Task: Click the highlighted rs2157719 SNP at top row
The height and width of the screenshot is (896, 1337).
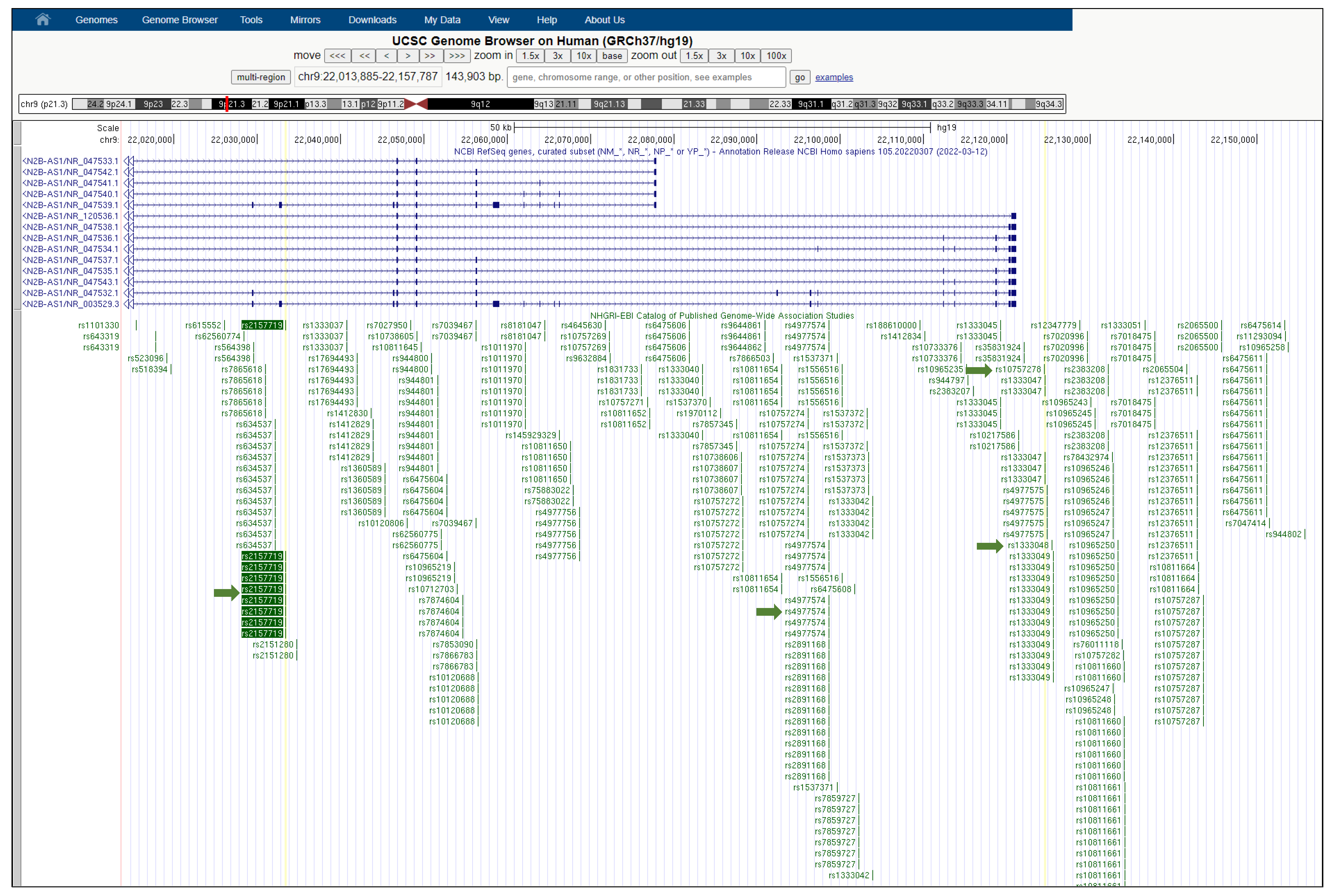Action: pos(262,325)
